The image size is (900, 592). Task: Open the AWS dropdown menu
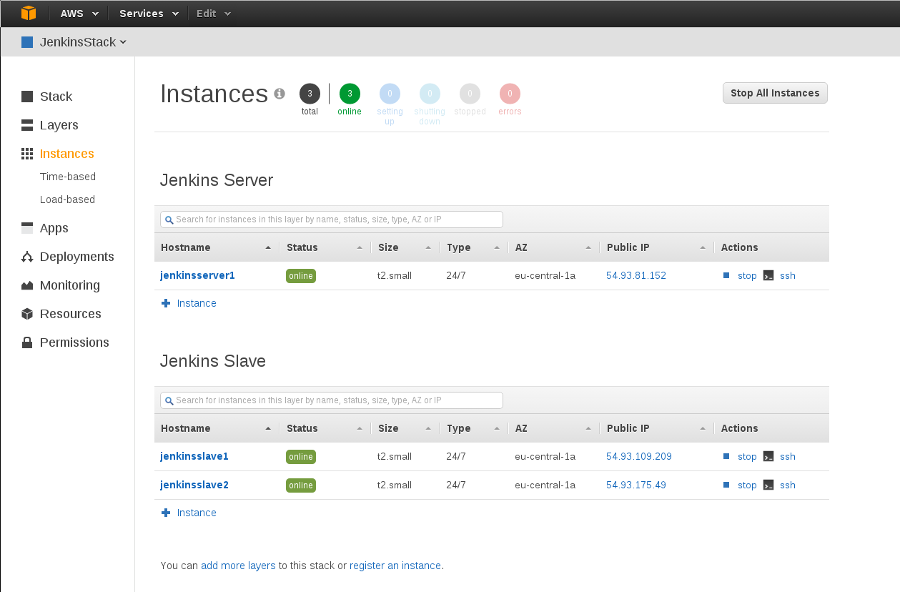click(79, 13)
